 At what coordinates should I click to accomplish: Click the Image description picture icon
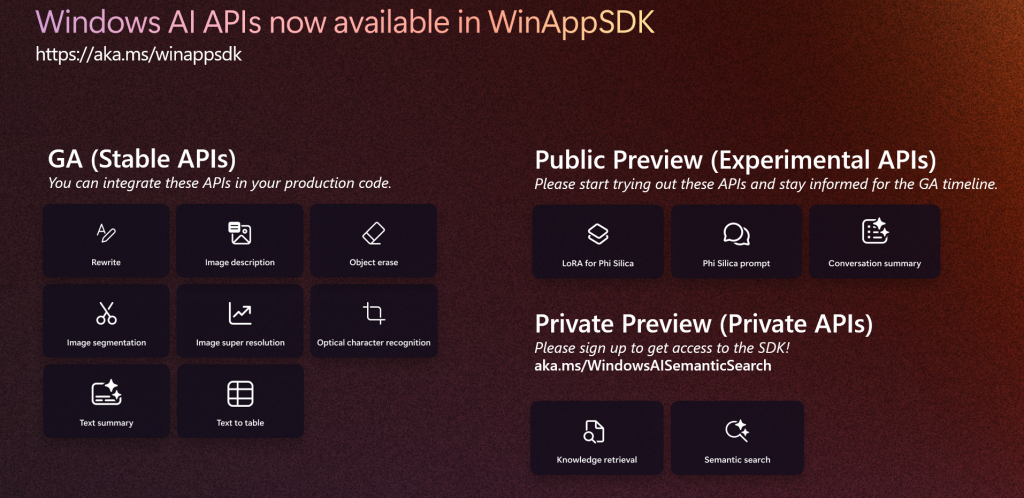(240, 233)
